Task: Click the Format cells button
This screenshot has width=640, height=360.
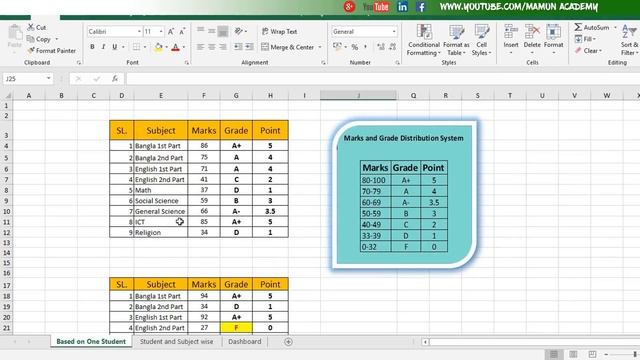Action: coord(553,40)
